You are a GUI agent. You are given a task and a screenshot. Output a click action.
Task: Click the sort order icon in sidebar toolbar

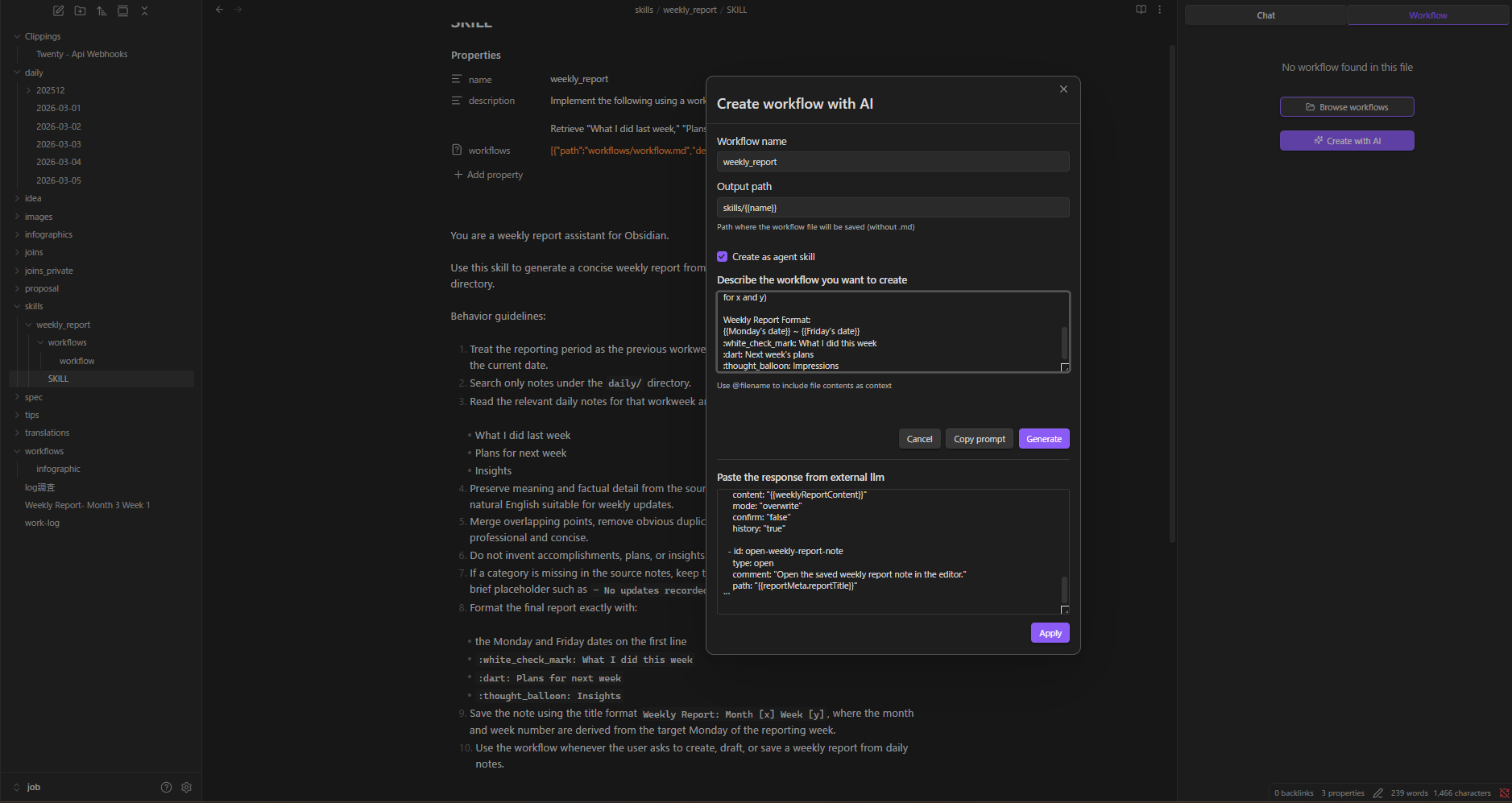pos(101,10)
